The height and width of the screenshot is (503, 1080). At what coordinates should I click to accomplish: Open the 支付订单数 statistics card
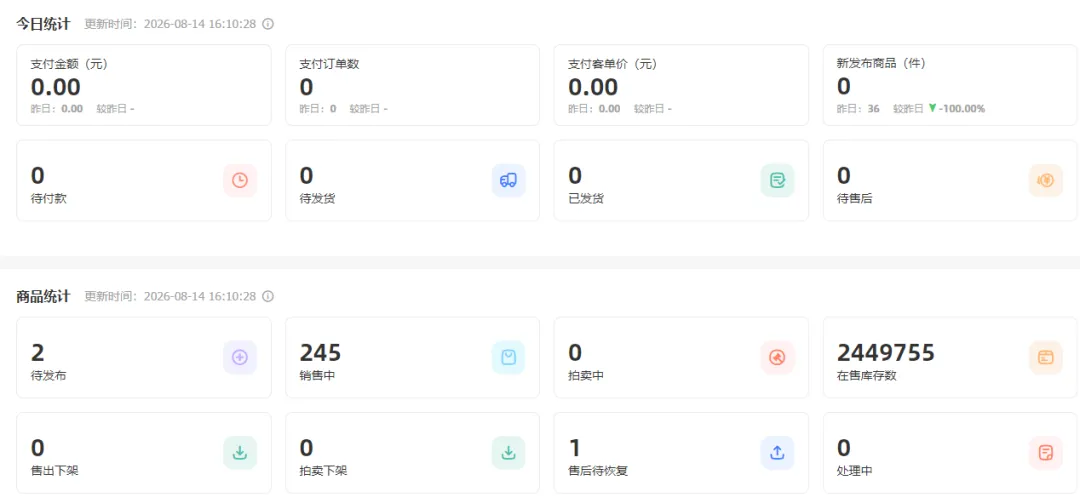click(x=413, y=85)
